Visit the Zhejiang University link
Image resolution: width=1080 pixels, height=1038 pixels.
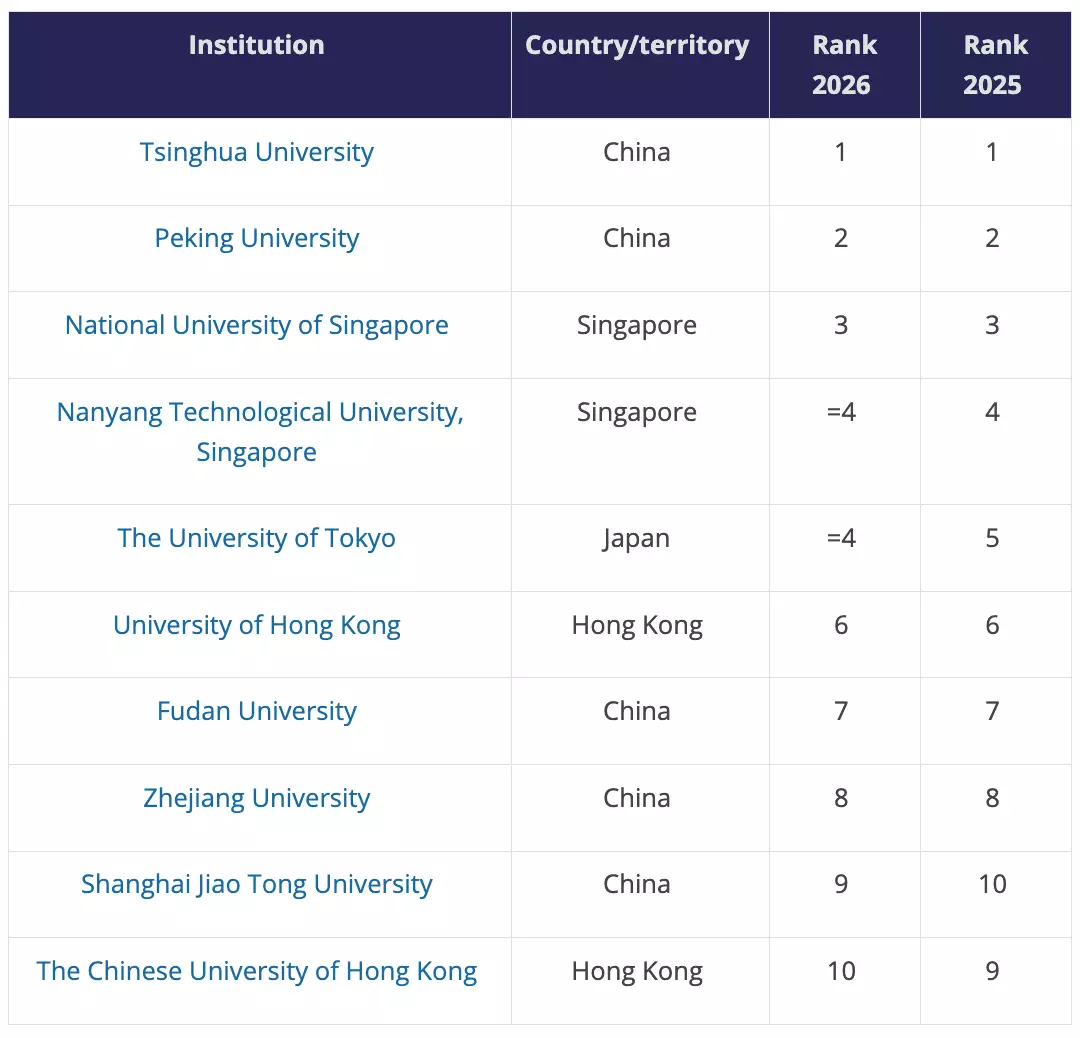tap(257, 798)
